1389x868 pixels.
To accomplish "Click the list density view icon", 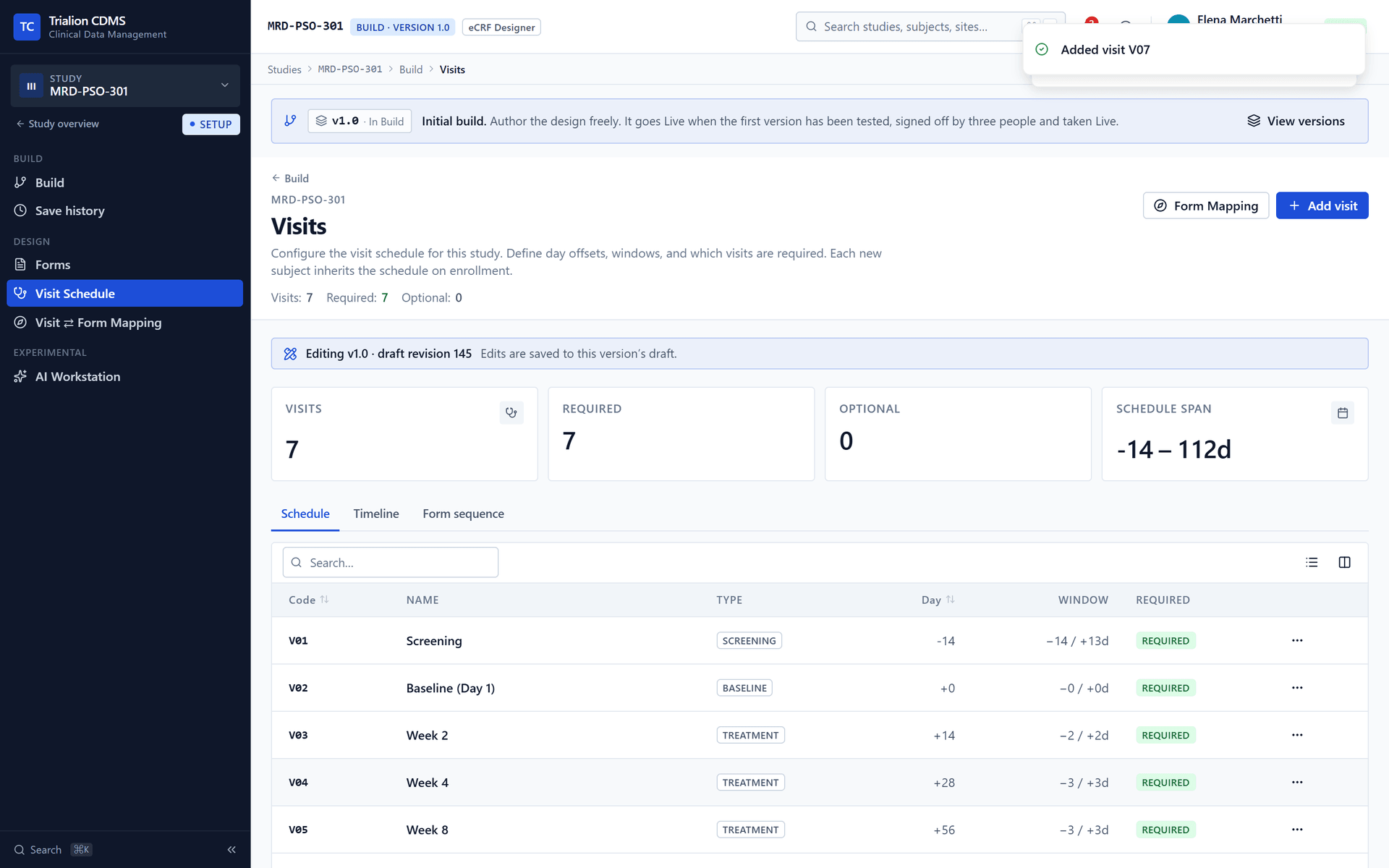I will (x=1312, y=562).
